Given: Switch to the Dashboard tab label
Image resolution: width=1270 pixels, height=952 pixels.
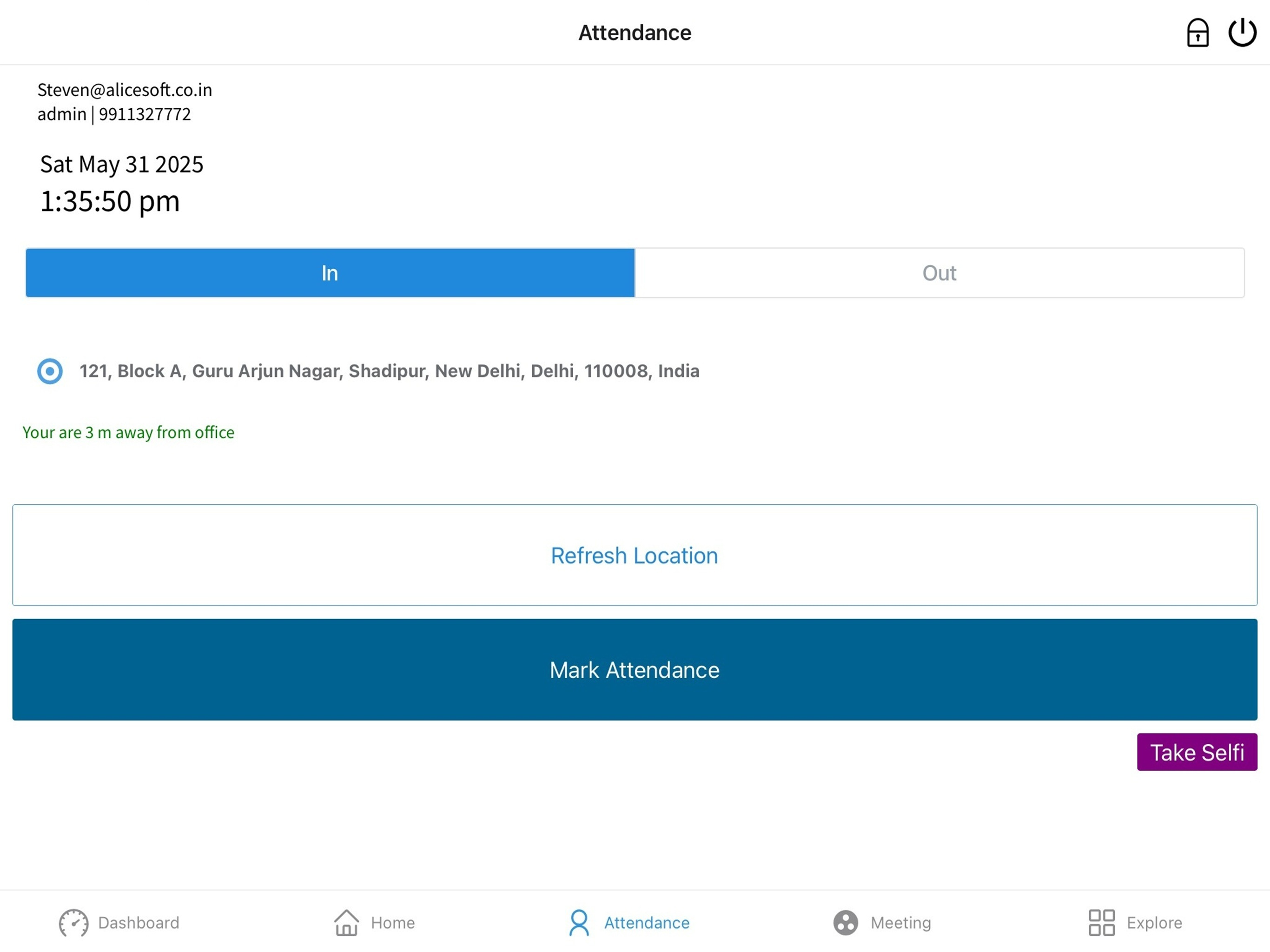Looking at the screenshot, I should pyautogui.click(x=139, y=923).
